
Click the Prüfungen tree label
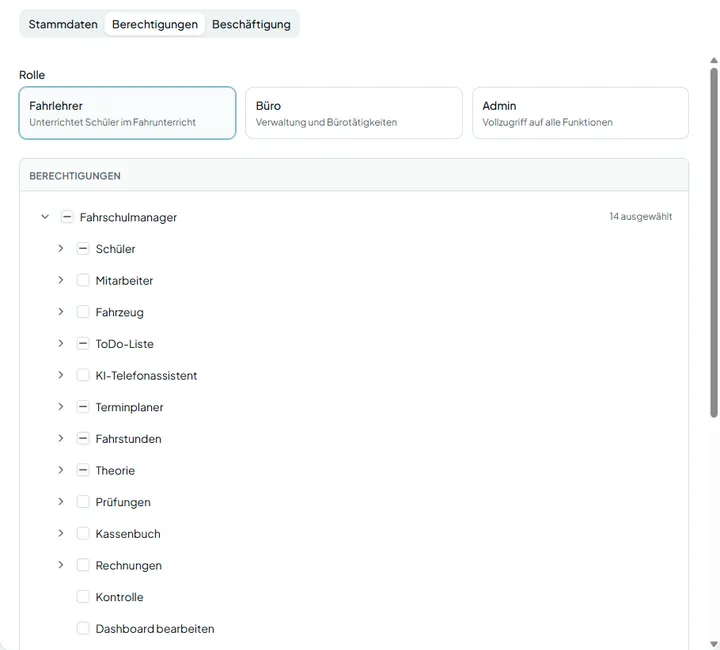click(x=123, y=502)
